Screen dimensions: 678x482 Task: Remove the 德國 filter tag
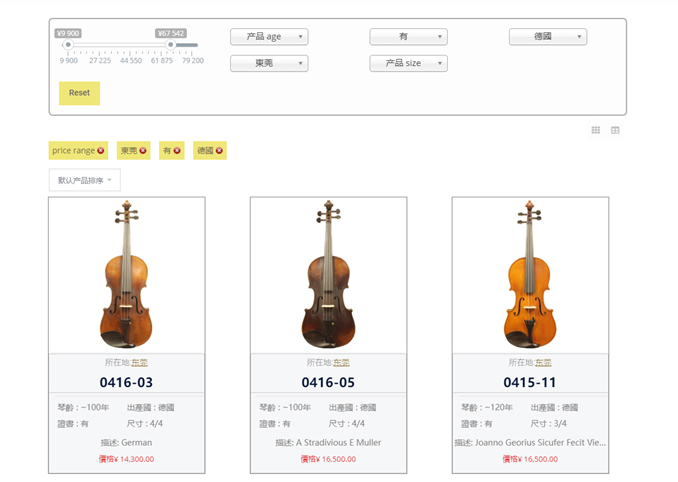coord(220,151)
